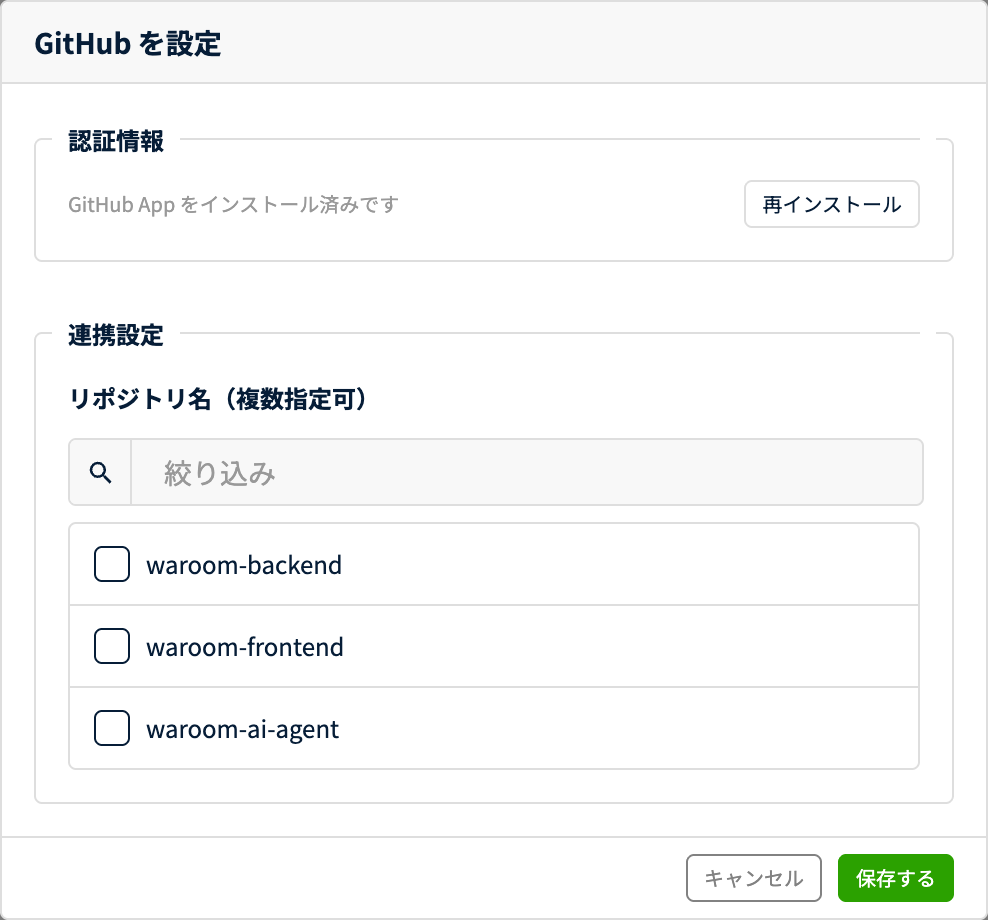
Task: Click the 認証情報 section heading
Action: (x=116, y=141)
